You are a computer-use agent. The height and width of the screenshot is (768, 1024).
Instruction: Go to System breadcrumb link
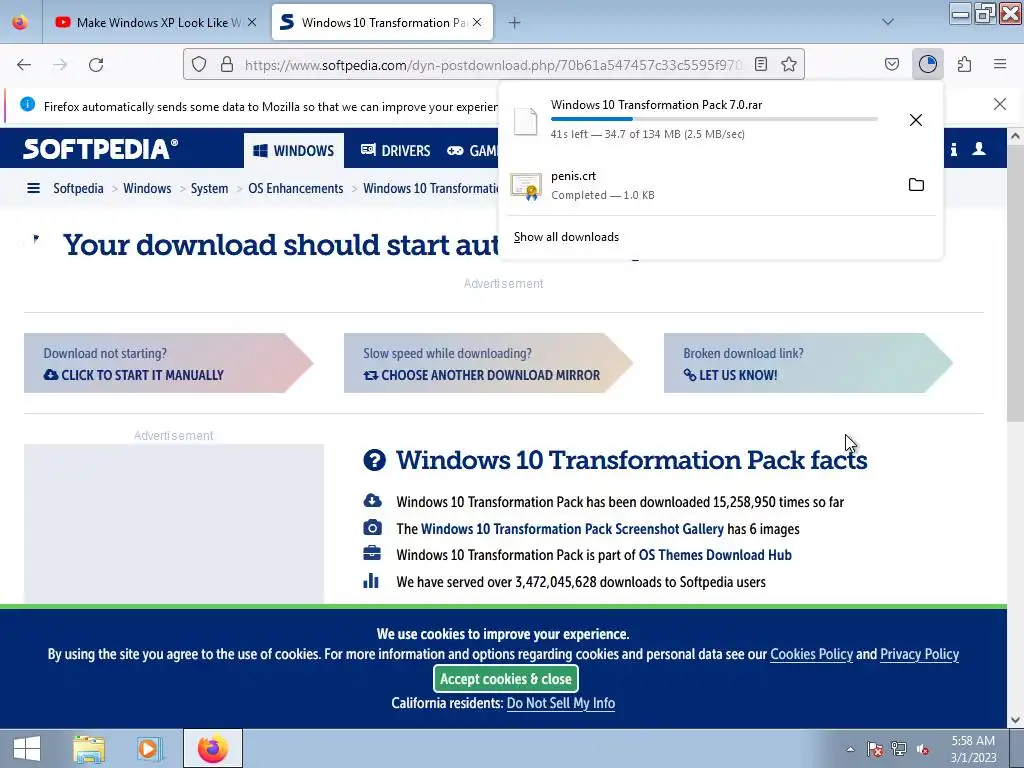209,189
